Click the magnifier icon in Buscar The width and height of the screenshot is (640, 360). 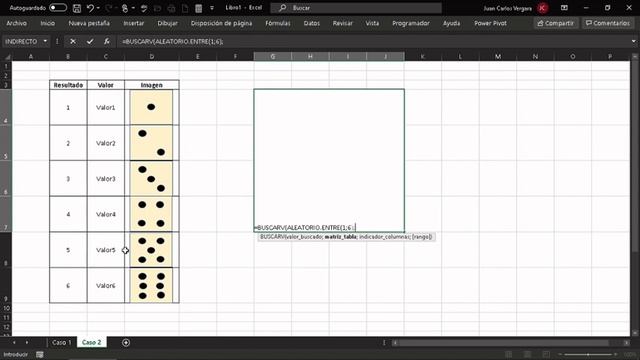pyautogui.click(x=282, y=8)
